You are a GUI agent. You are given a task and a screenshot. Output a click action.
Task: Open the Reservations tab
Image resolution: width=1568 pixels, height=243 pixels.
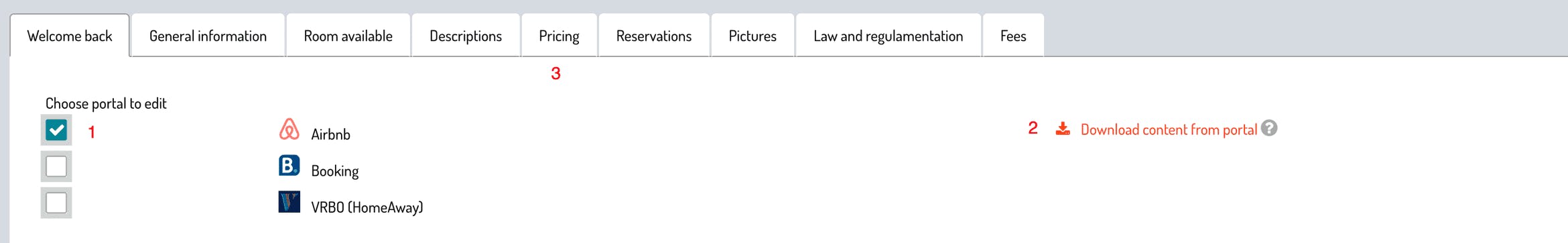[x=654, y=36]
